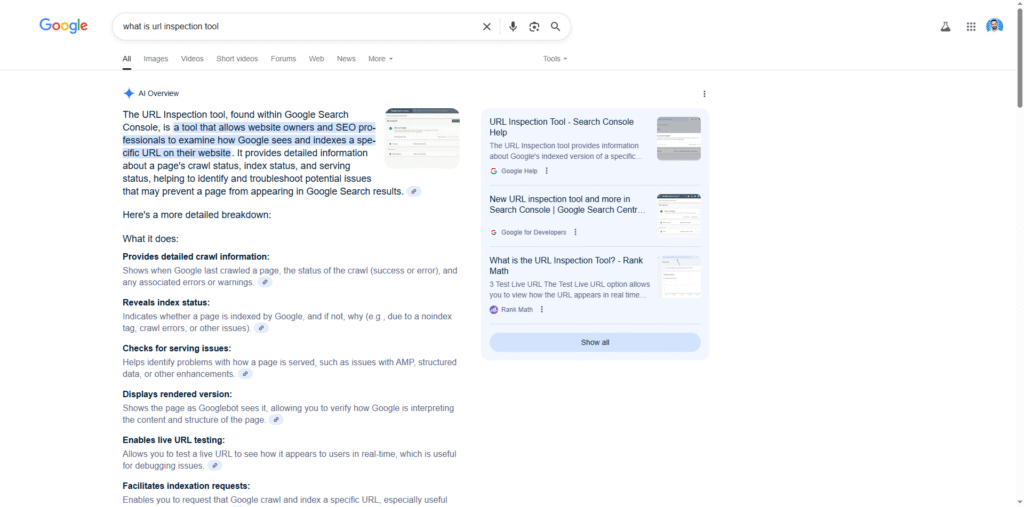Click the 'Checks for serving issues:' heading
Image resolution: width=1024 pixels, height=507 pixels.
point(176,348)
